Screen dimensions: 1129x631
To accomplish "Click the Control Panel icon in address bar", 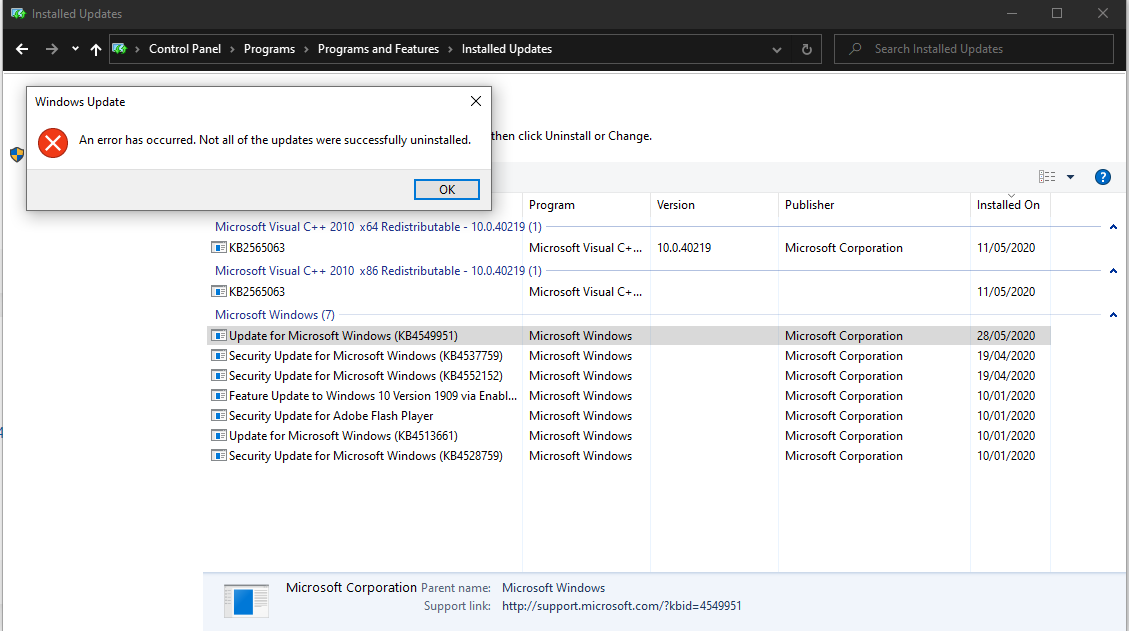I will coord(120,49).
